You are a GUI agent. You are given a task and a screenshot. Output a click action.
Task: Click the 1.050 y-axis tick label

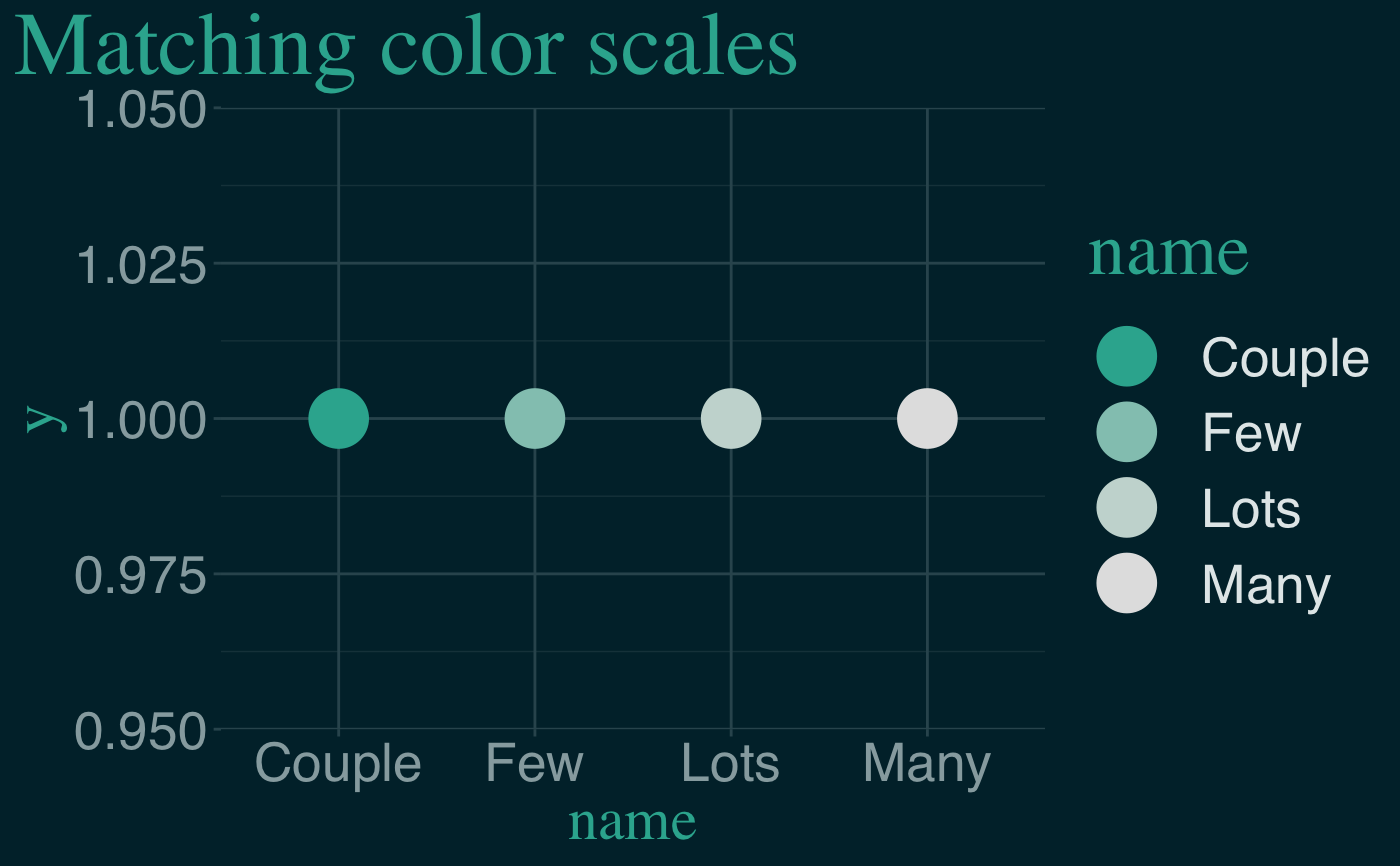point(141,109)
